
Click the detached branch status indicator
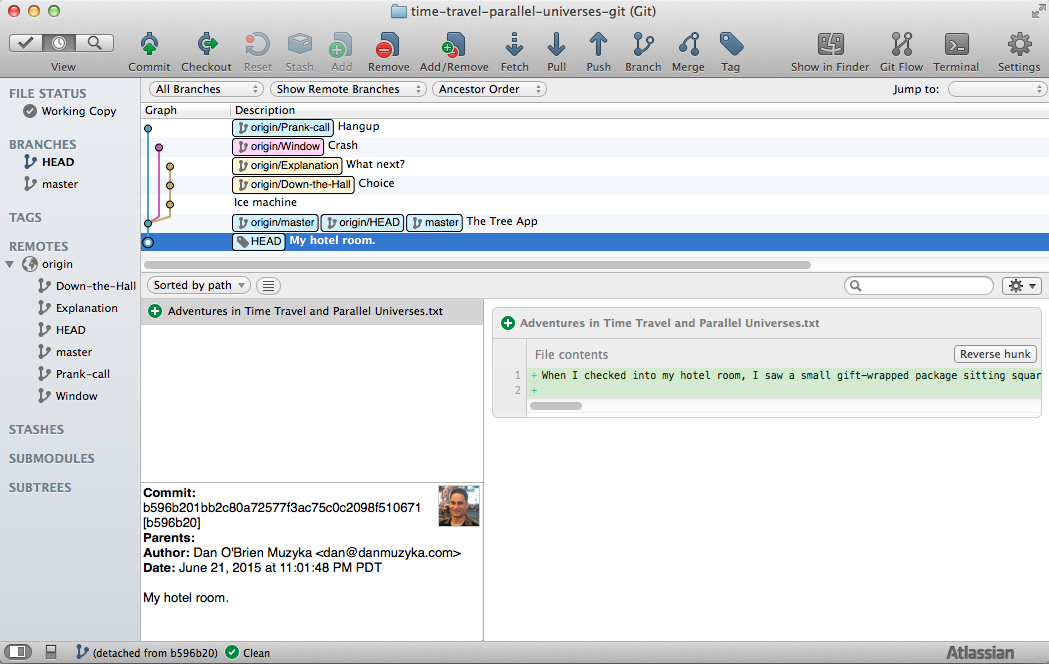(x=147, y=653)
